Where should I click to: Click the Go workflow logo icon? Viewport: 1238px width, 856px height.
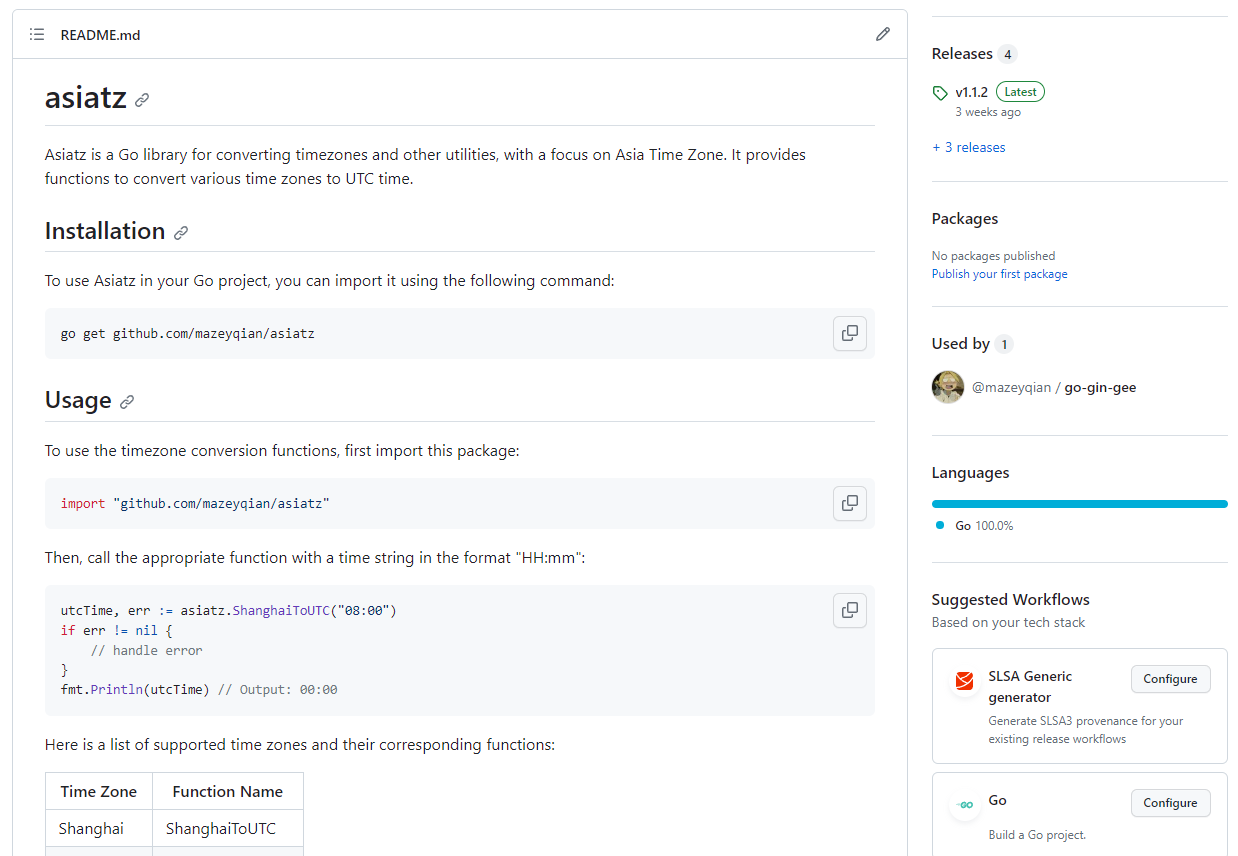[x=964, y=804]
